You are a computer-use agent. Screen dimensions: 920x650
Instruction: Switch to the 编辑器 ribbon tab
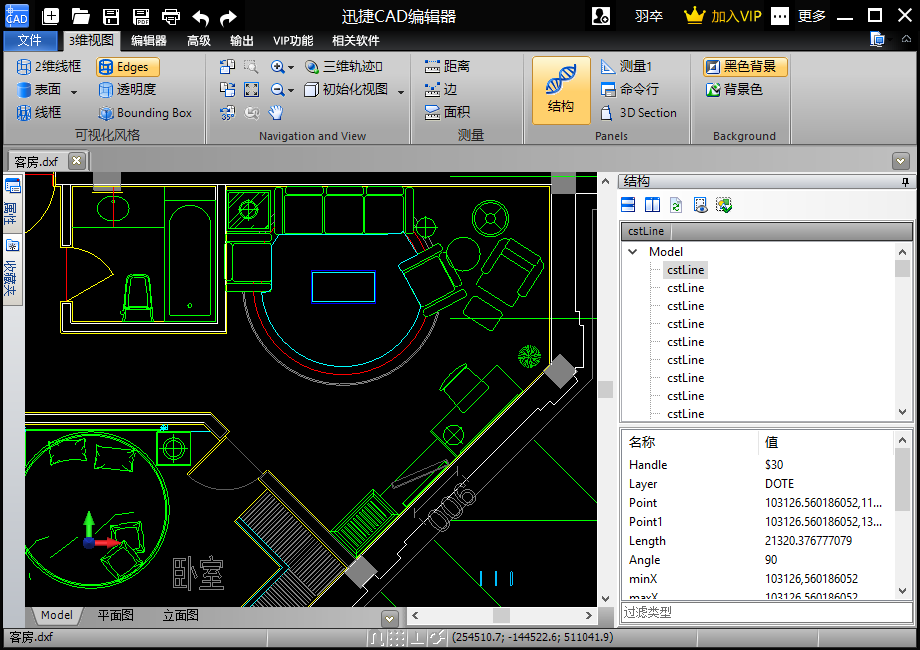click(x=148, y=40)
